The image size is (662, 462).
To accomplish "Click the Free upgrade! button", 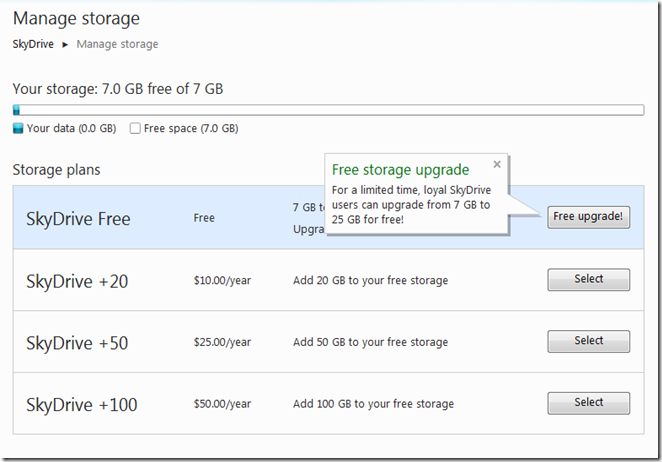I will pyautogui.click(x=589, y=217).
